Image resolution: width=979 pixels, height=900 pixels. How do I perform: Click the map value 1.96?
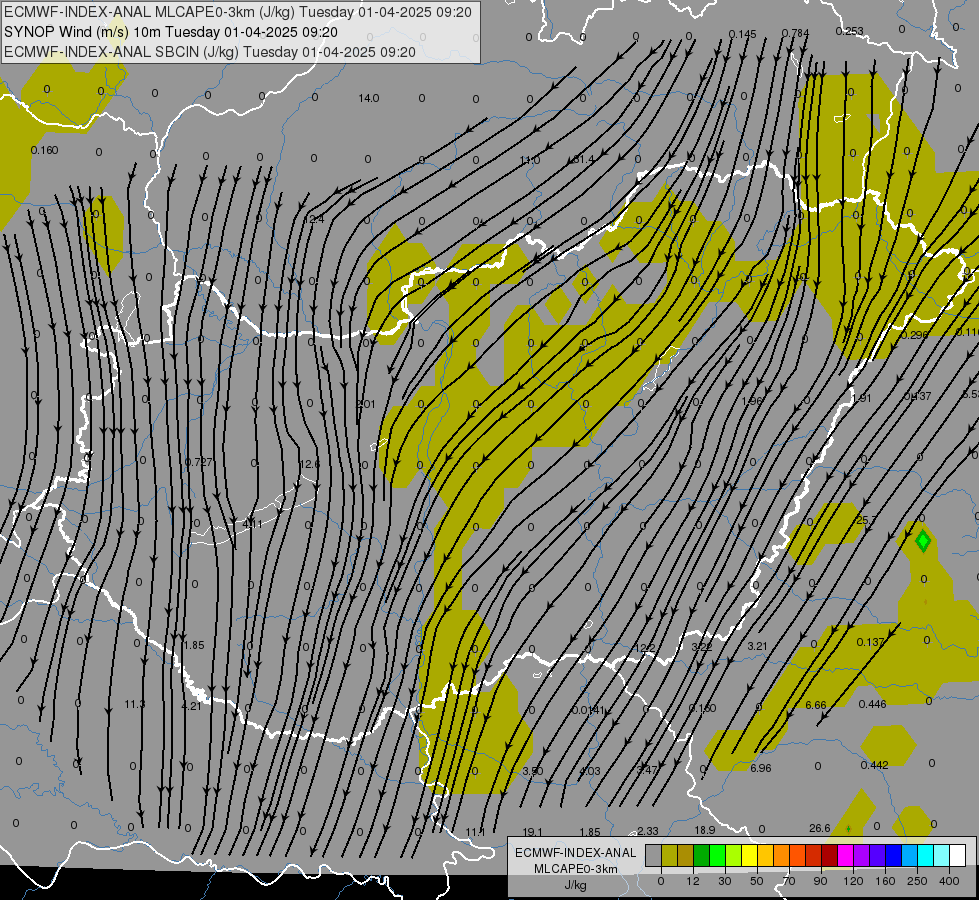click(752, 401)
